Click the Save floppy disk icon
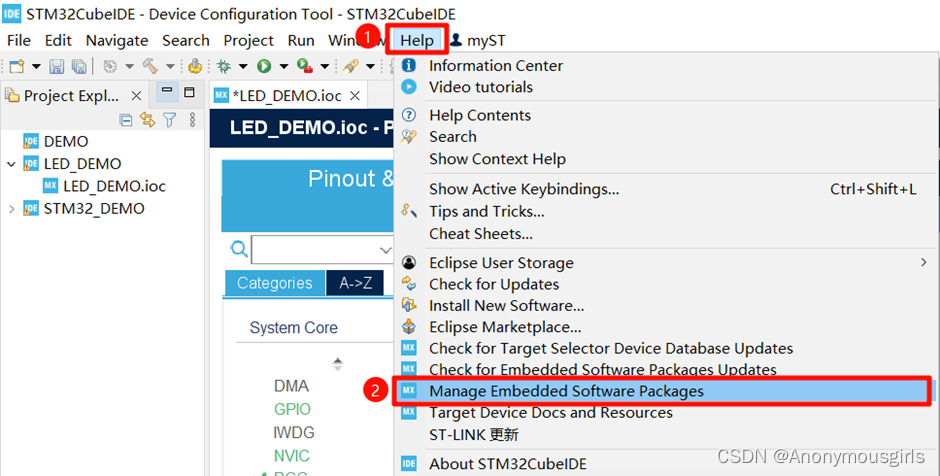 (56, 66)
